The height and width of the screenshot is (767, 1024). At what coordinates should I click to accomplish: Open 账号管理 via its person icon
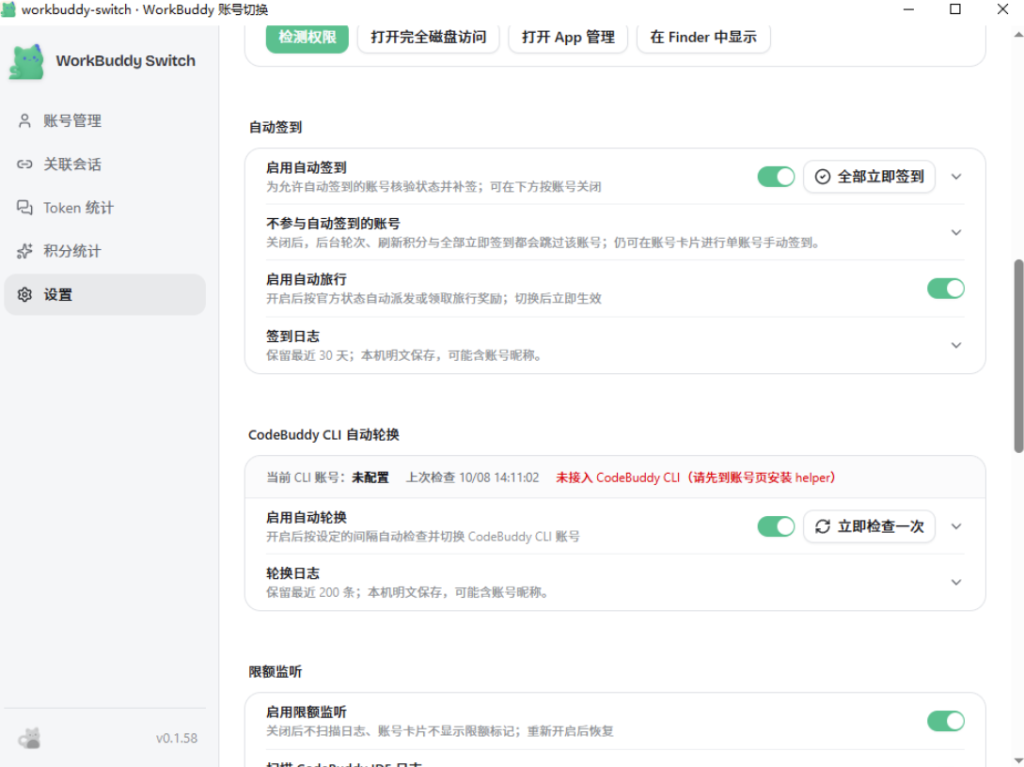[x=25, y=121]
